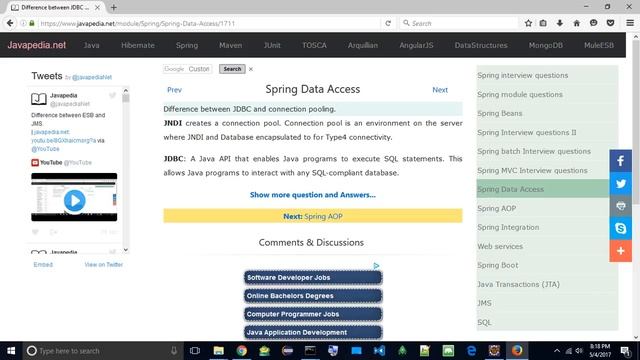This screenshot has width=640, height=360.
Task: Focus the Google Custom search field
Action: [187, 69]
